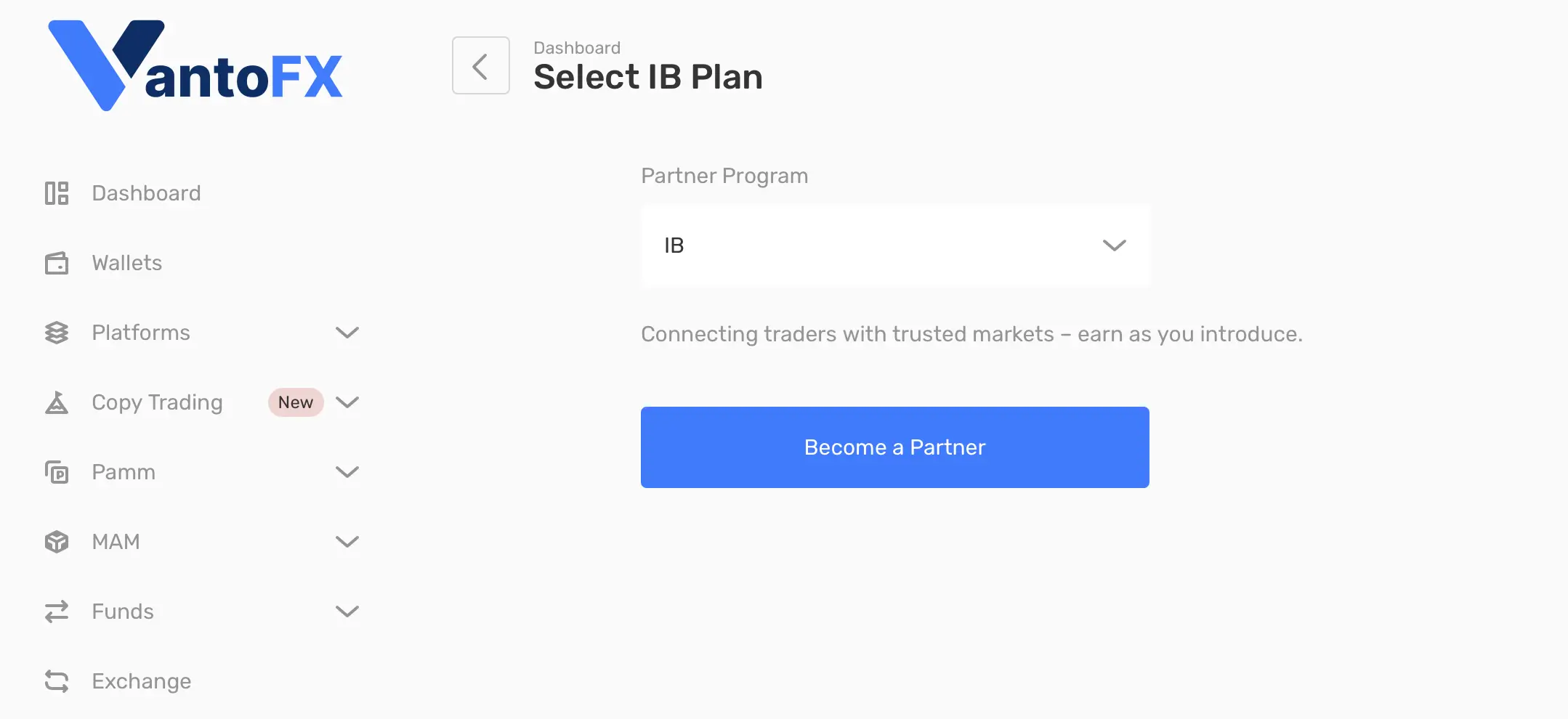Open the Funds submenu
The image size is (1568, 719).
(x=348, y=612)
